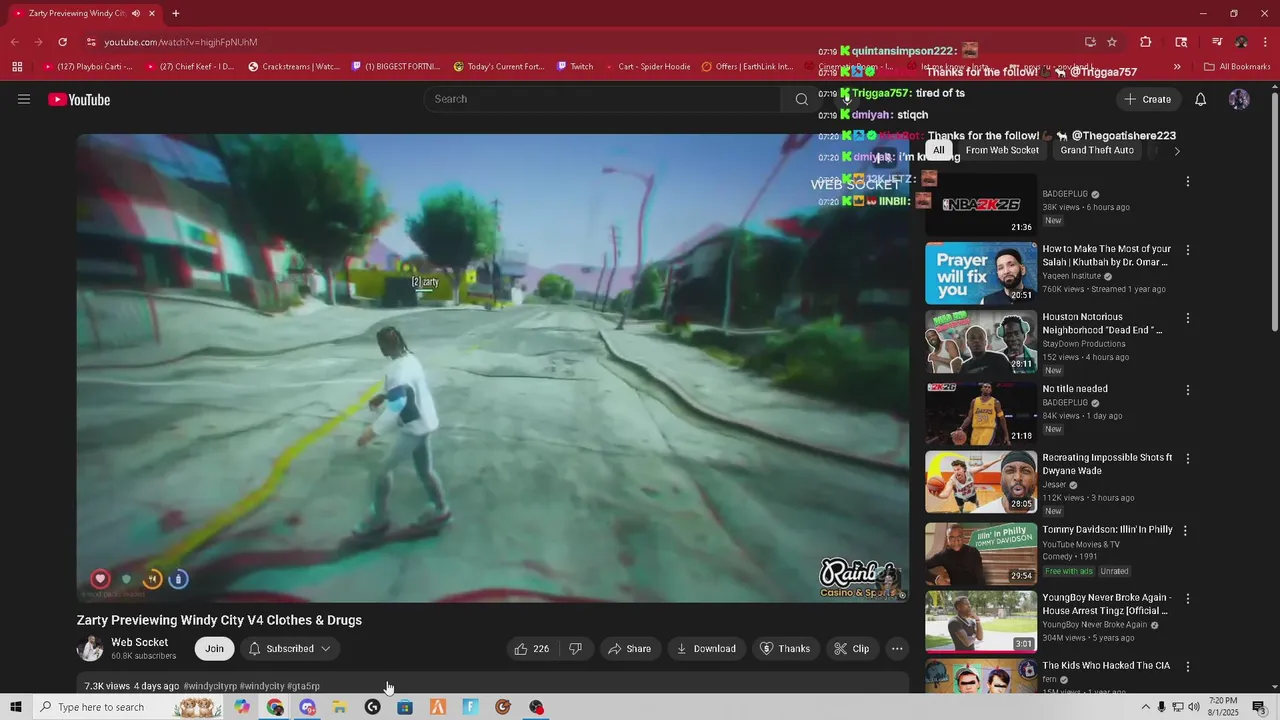Click the Download button
Image resolution: width=1280 pixels, height=720 pixels.
coord(706,649)
